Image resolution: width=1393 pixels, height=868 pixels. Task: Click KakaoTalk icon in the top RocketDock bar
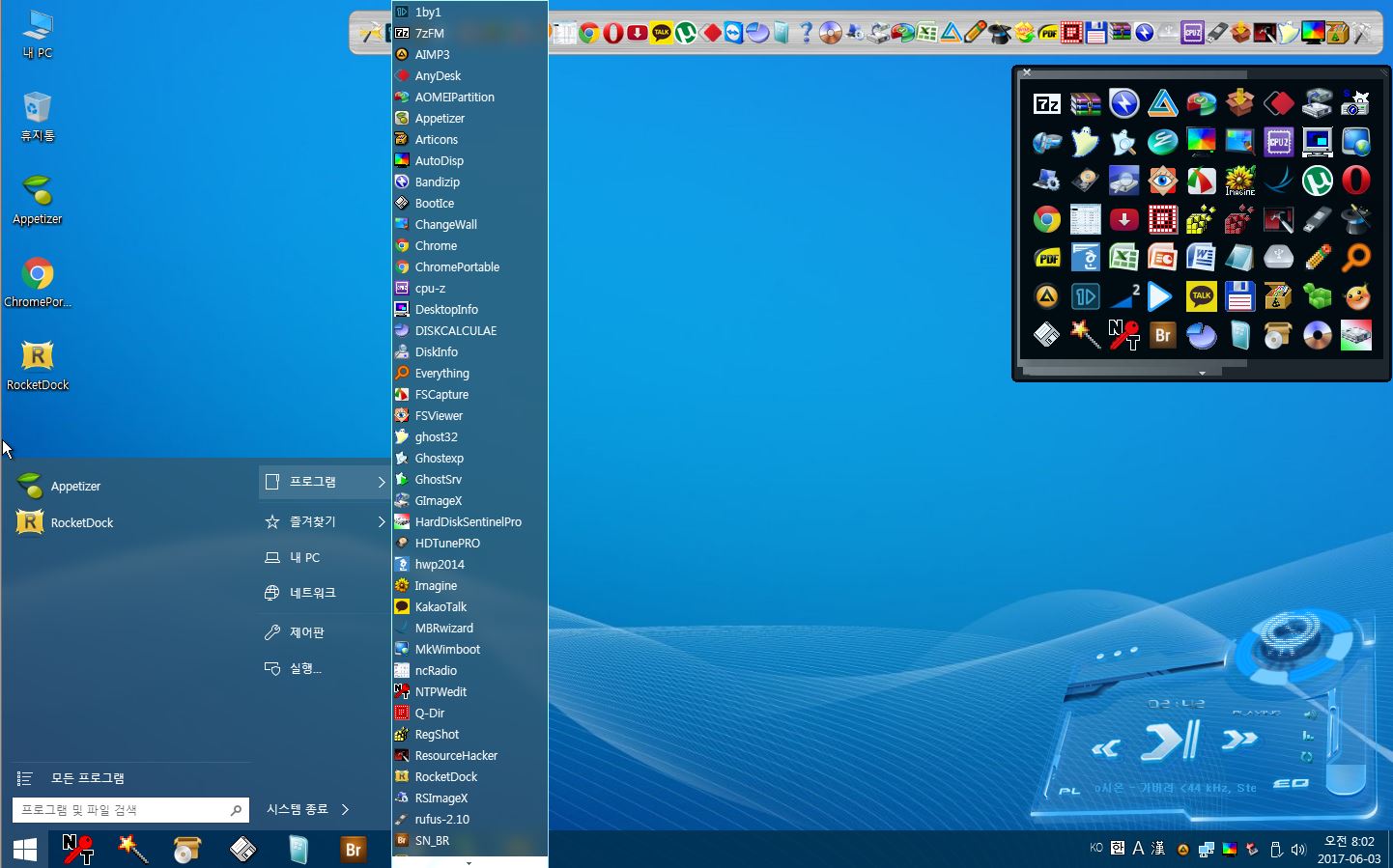tap(662, 34)
